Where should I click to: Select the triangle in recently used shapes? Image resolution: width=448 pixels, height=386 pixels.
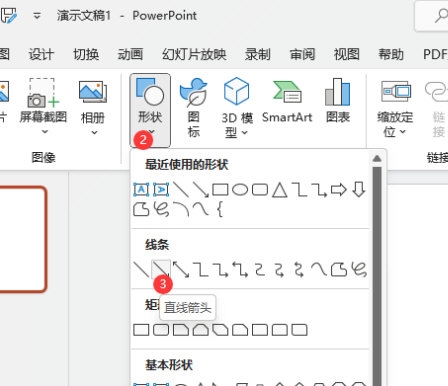[280, 190]
